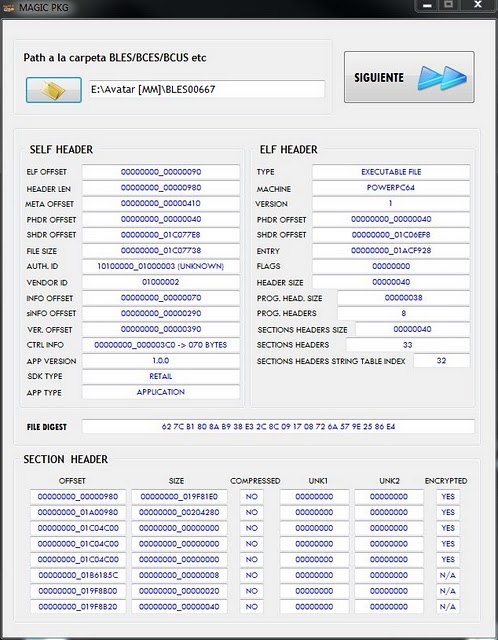Click the ELF VERSION value field
This screenshot has height=640, width=498.
pos(391,203)
